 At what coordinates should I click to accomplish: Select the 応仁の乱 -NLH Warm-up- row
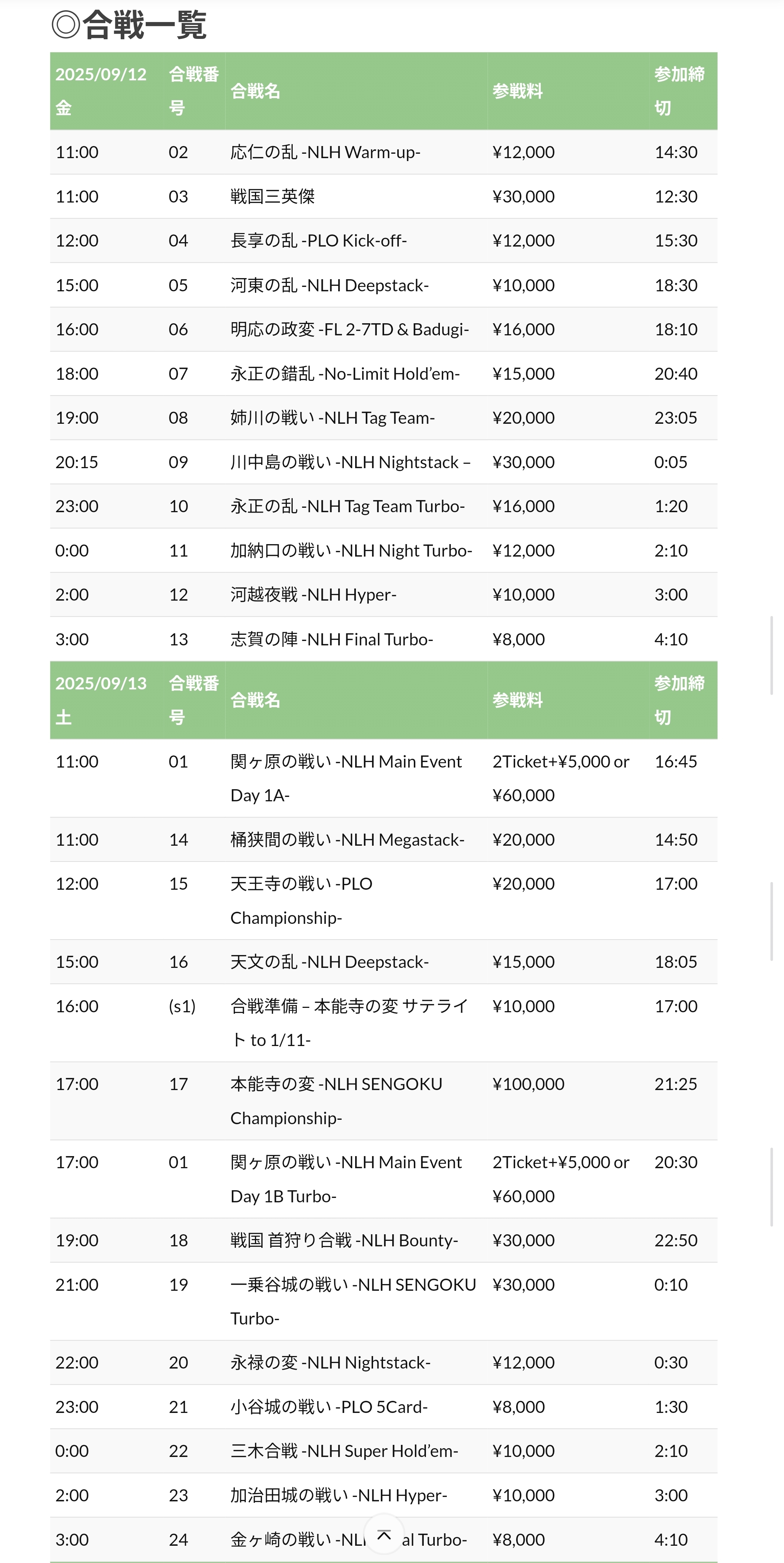(383, 152)
